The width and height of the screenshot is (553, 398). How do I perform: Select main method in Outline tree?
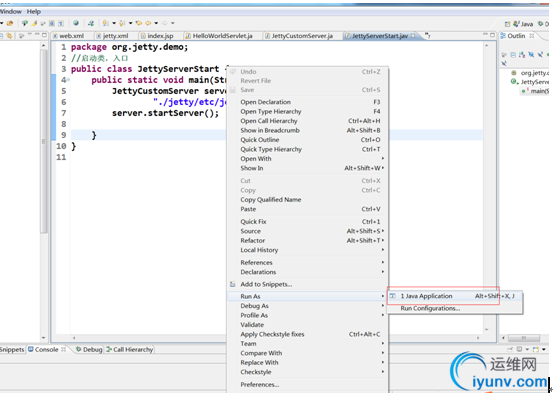(535, 91)
